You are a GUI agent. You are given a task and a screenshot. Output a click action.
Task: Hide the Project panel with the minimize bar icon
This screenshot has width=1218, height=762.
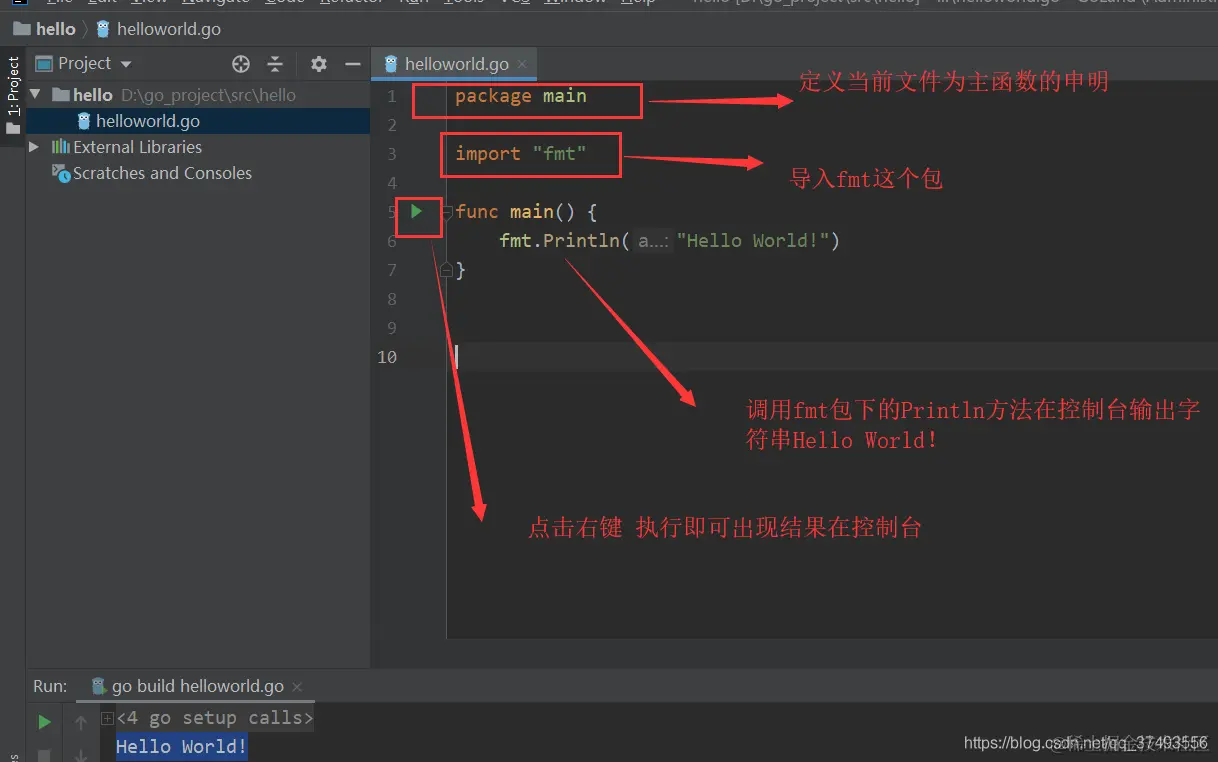pos(355,63)
